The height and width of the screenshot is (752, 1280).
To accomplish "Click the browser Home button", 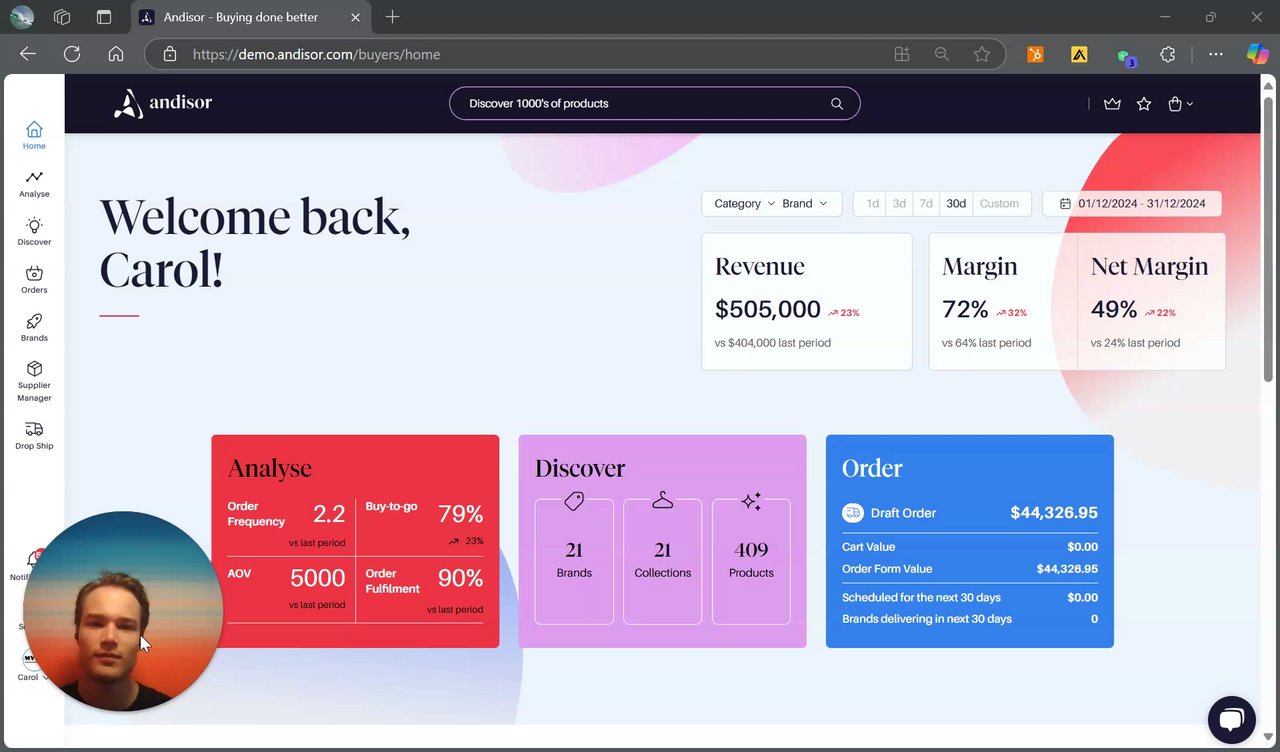I will (x=116, y=54).
